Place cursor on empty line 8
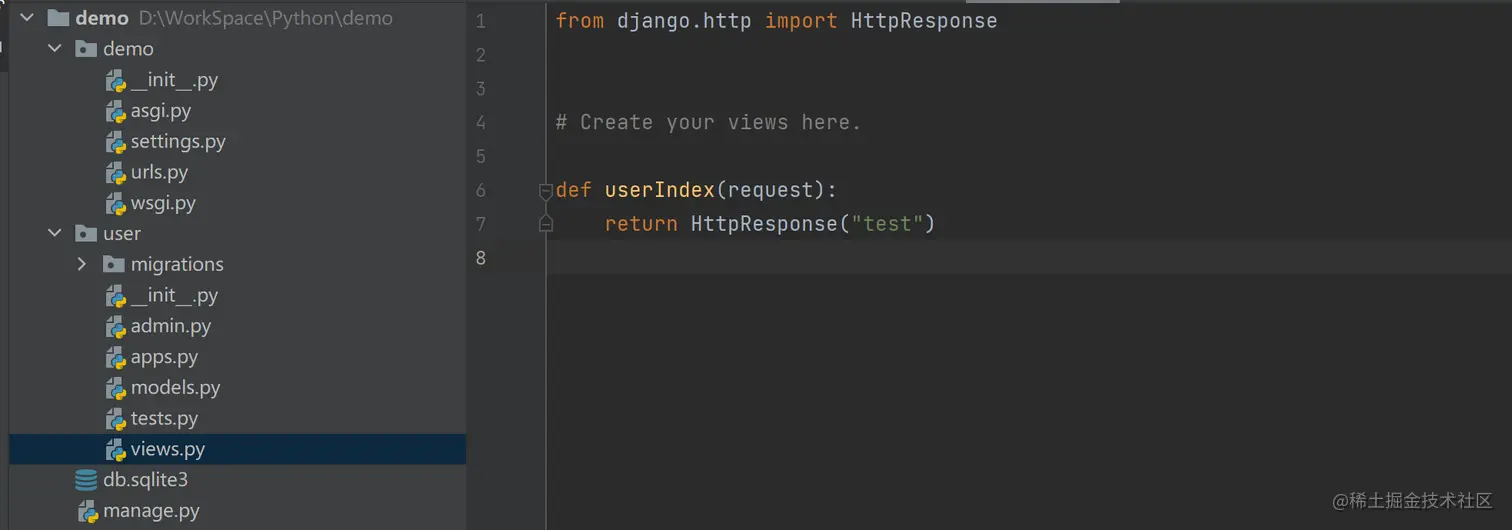This screenshot has width=1512, height=530. pyautogui.click(x=1029, y=258)
